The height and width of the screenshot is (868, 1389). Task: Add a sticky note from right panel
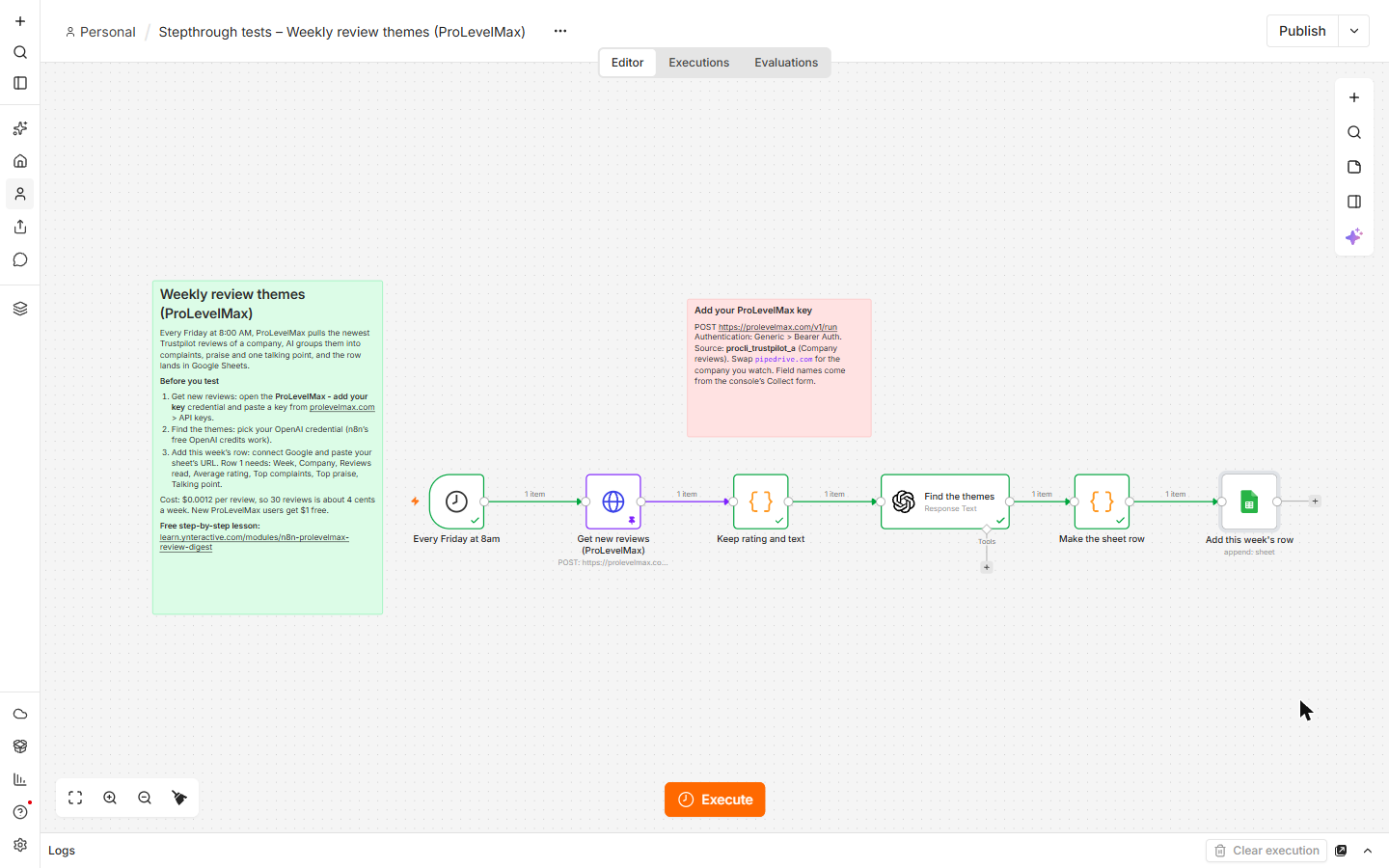(x=1354, y=167)
